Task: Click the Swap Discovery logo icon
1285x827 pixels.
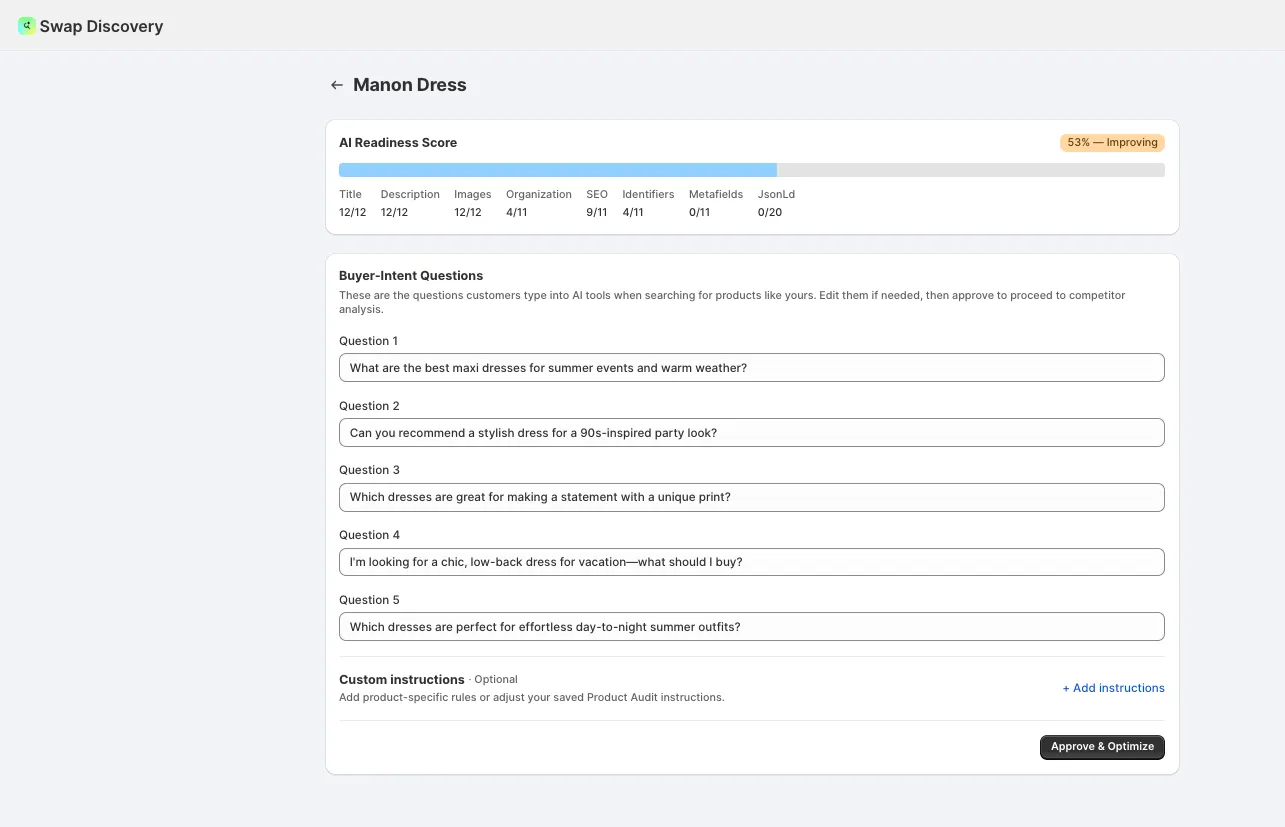Action: tap(27, 26)
